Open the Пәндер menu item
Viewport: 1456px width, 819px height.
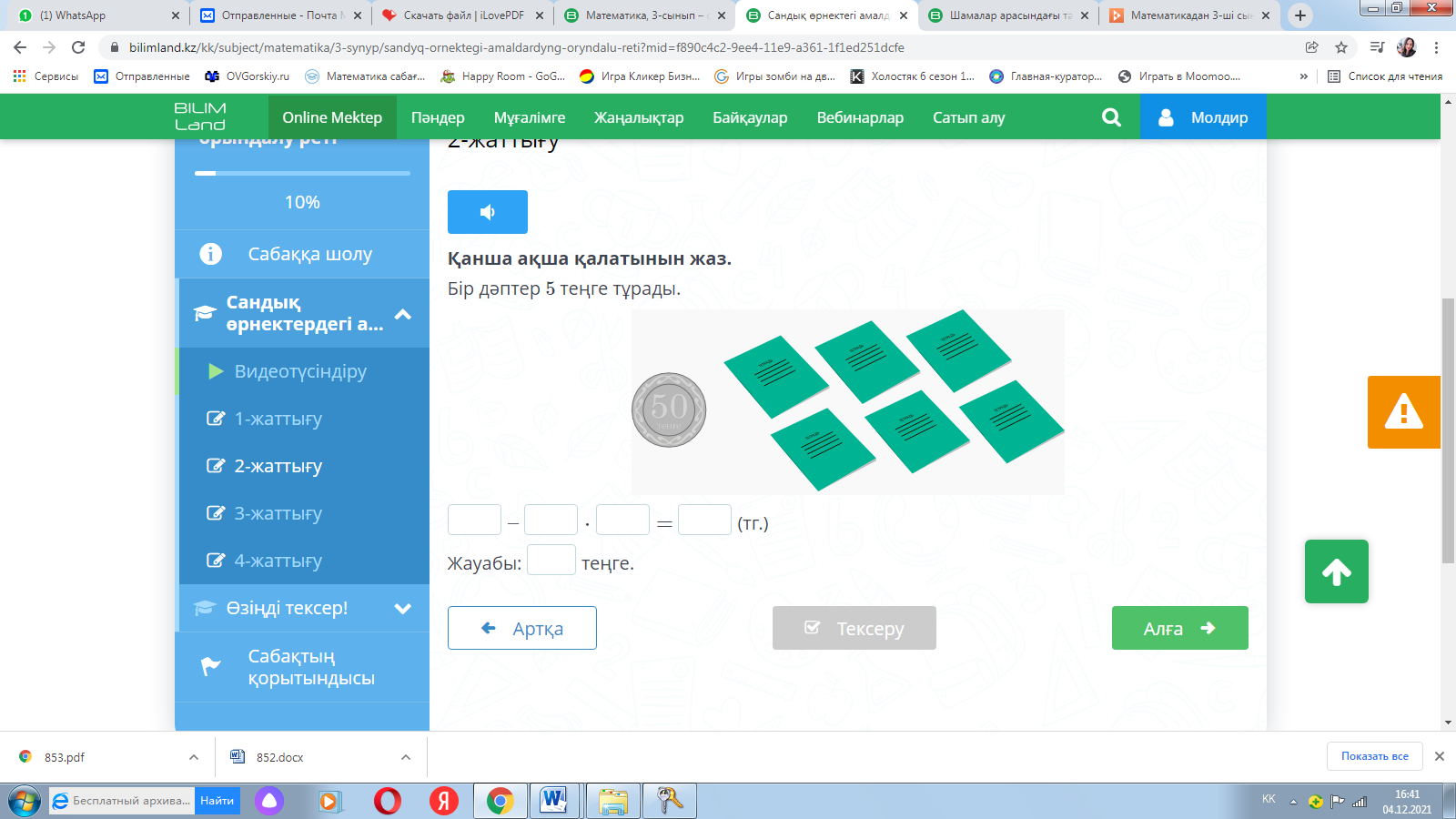click(x=438, y=117)
